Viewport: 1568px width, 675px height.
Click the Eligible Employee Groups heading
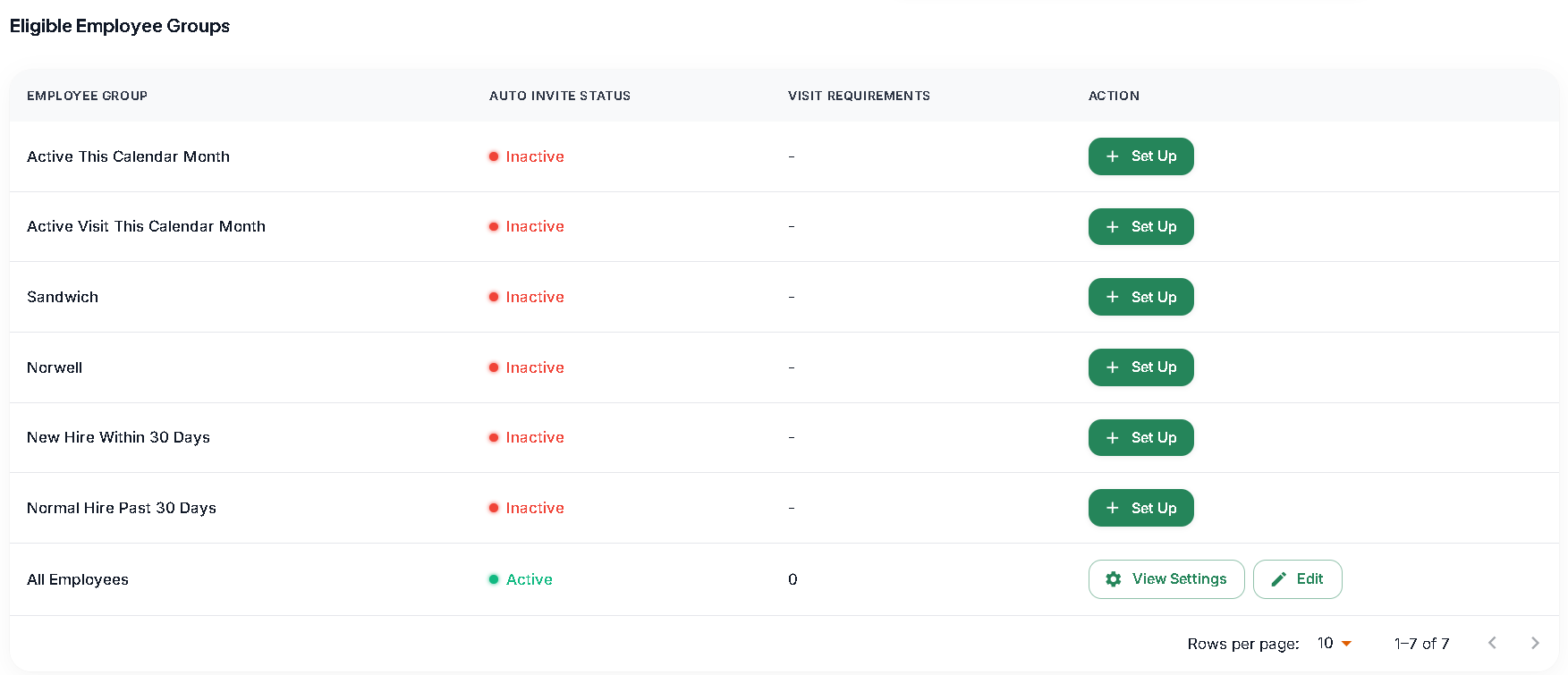click(x=120, y=26)
